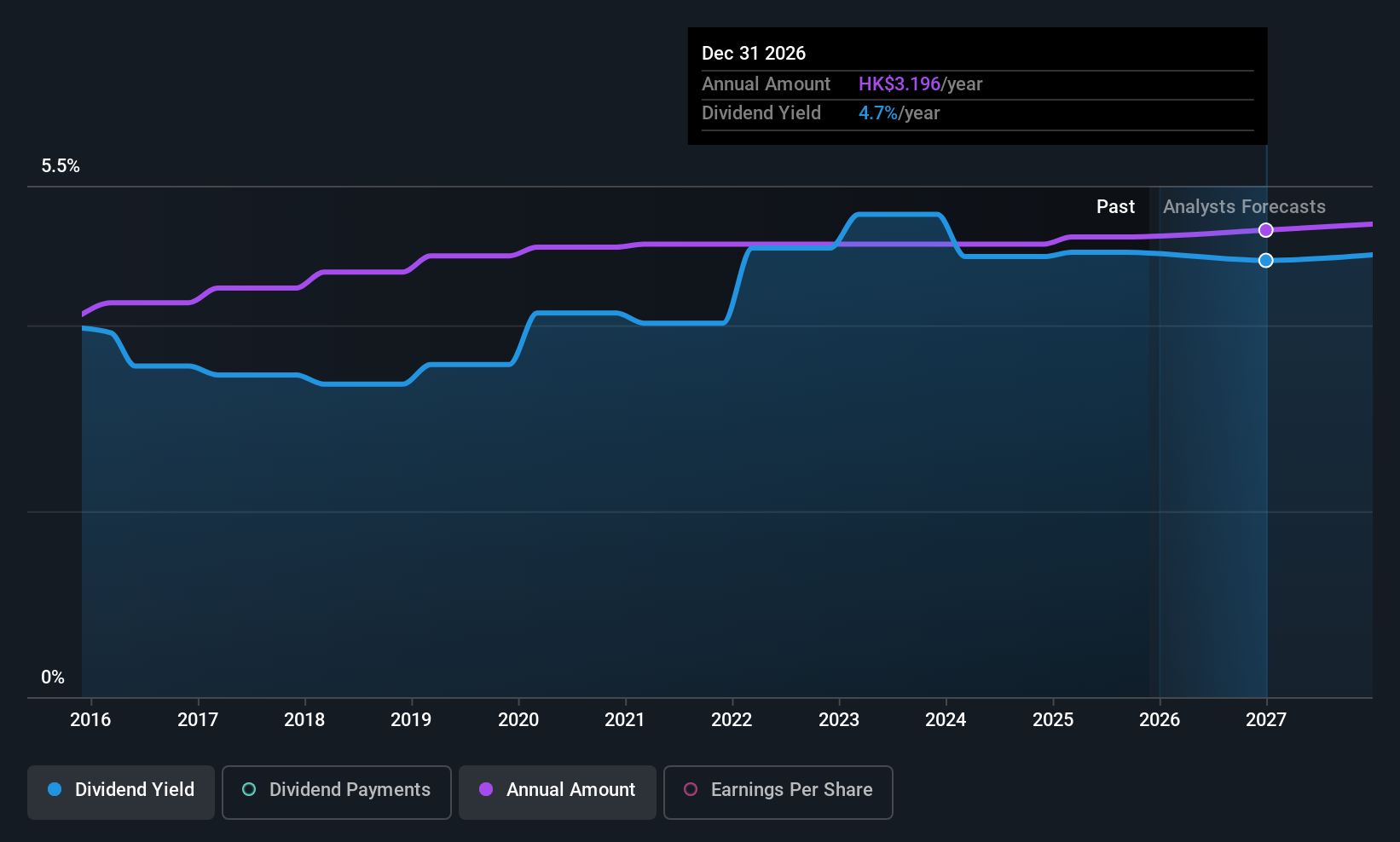
Task: Click the blue Dividend Yield marker on chart
Action: coord(1265,260)
